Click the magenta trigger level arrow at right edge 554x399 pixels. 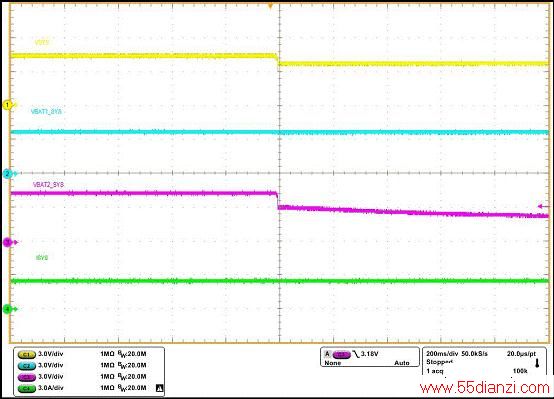[543, 206]
